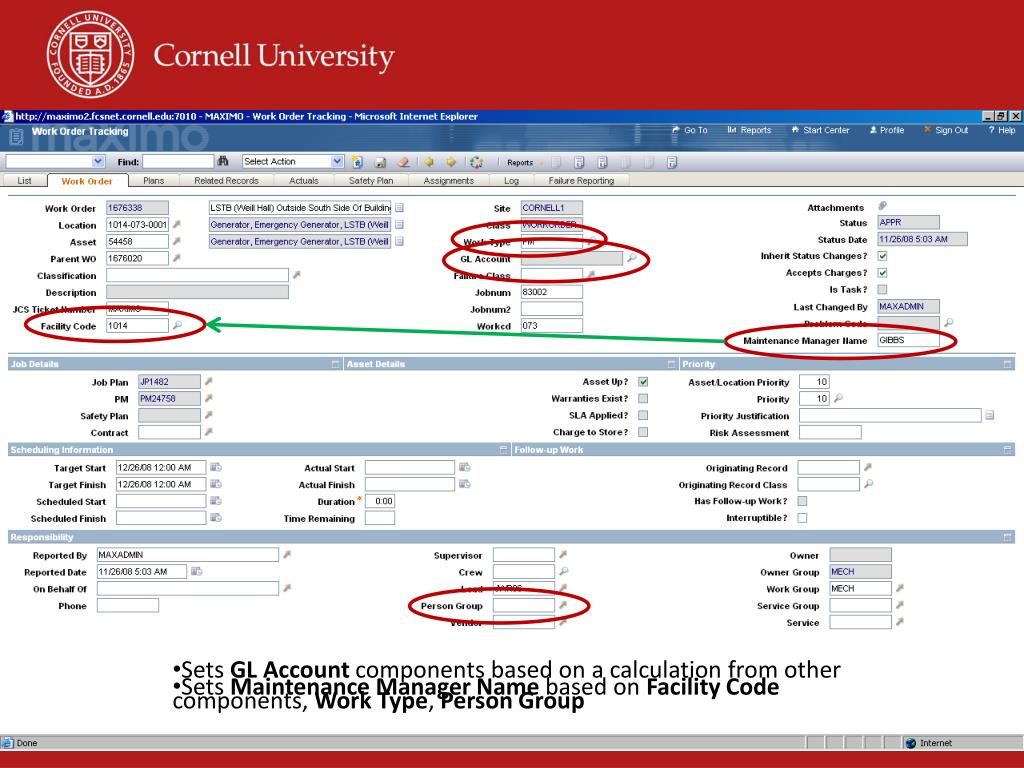Open Actual Start date picker icon
The image size is (1024, 768).
(x=464, y=467)
